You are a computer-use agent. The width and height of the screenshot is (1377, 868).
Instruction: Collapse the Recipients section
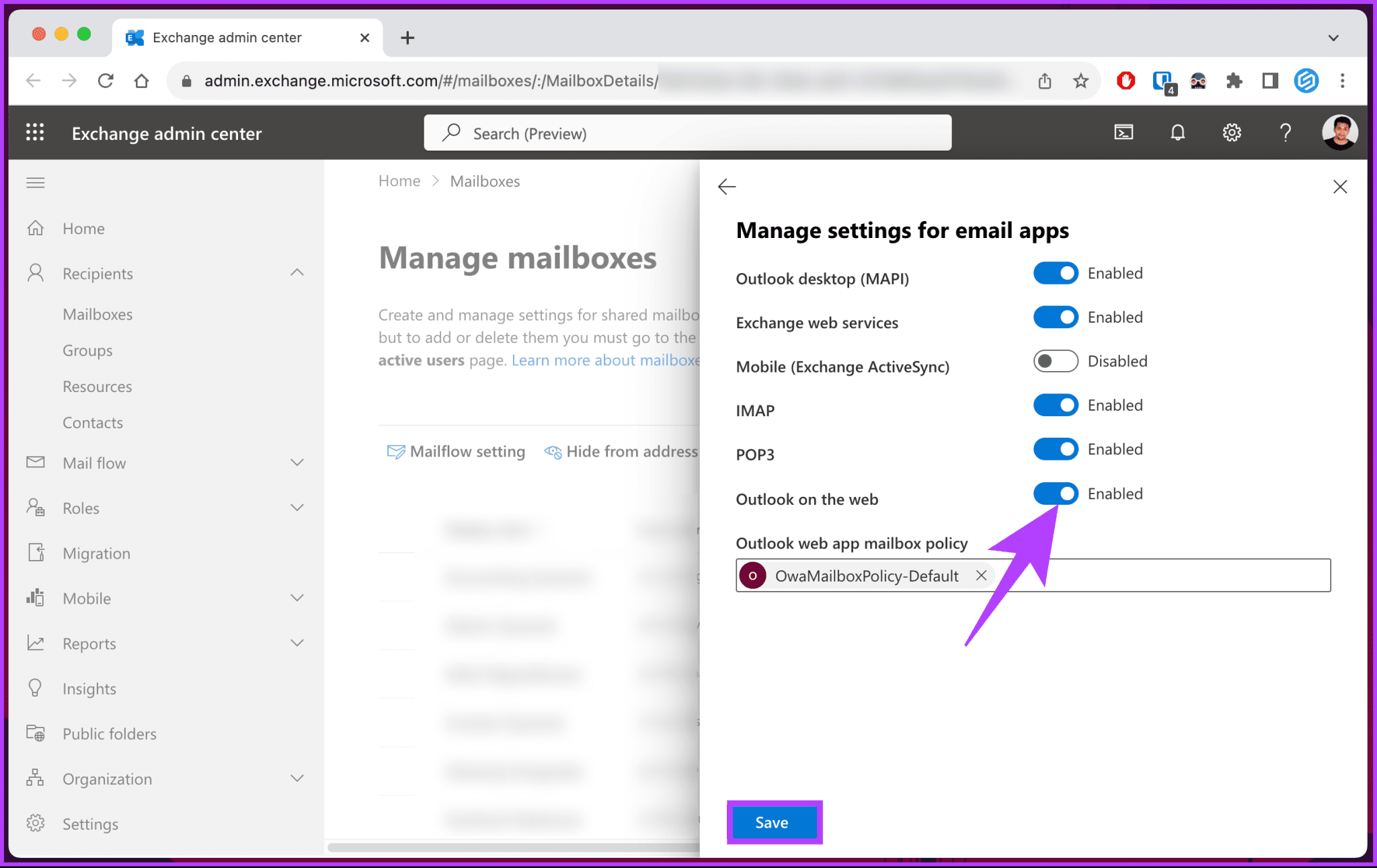click(x=297, y=272)
